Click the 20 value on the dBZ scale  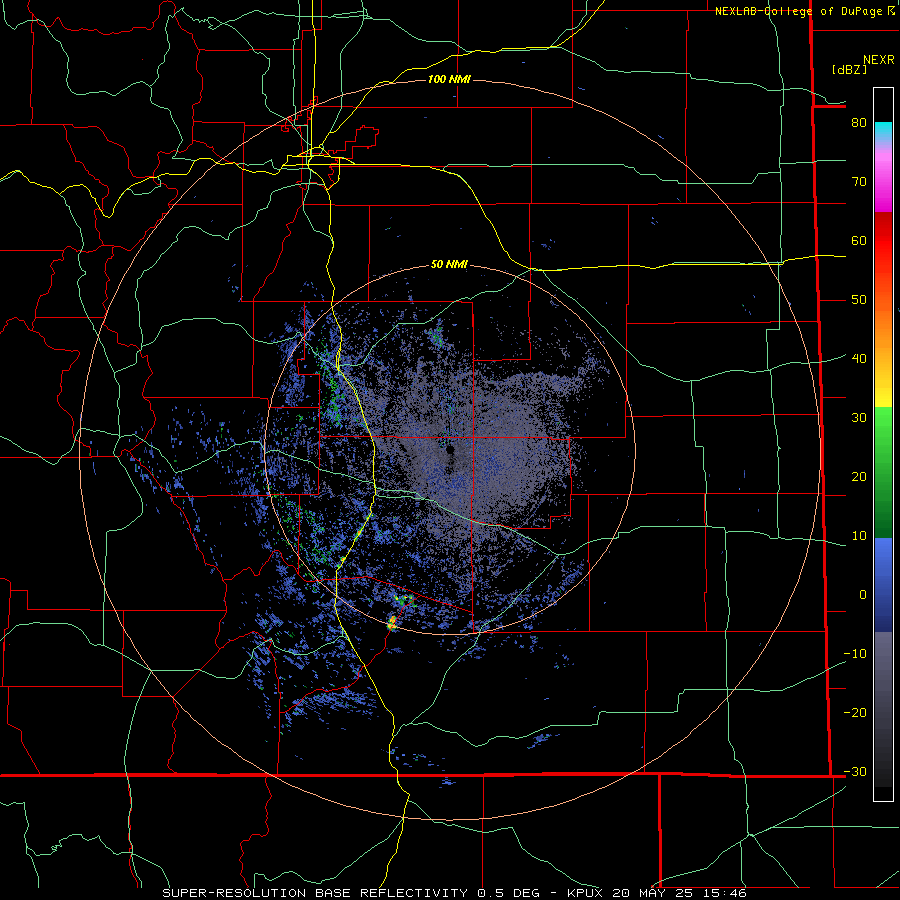pyautogui.click(x=859, y=476)
